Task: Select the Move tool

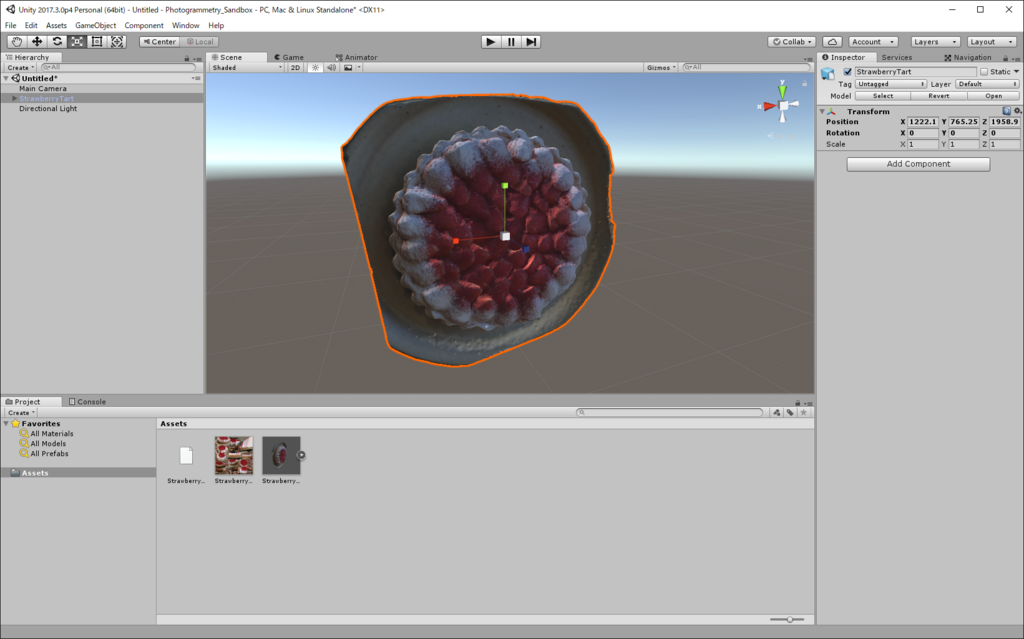Action: pyautogui.click(x=37, y=42)
